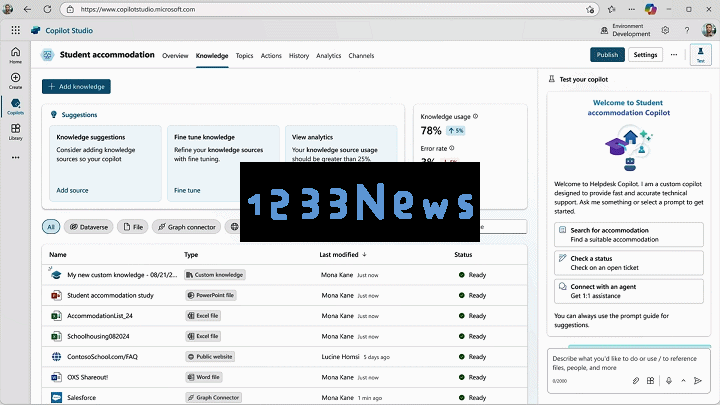
Task: Click the PowerPoint file type badge
Action: pos(211,295)
